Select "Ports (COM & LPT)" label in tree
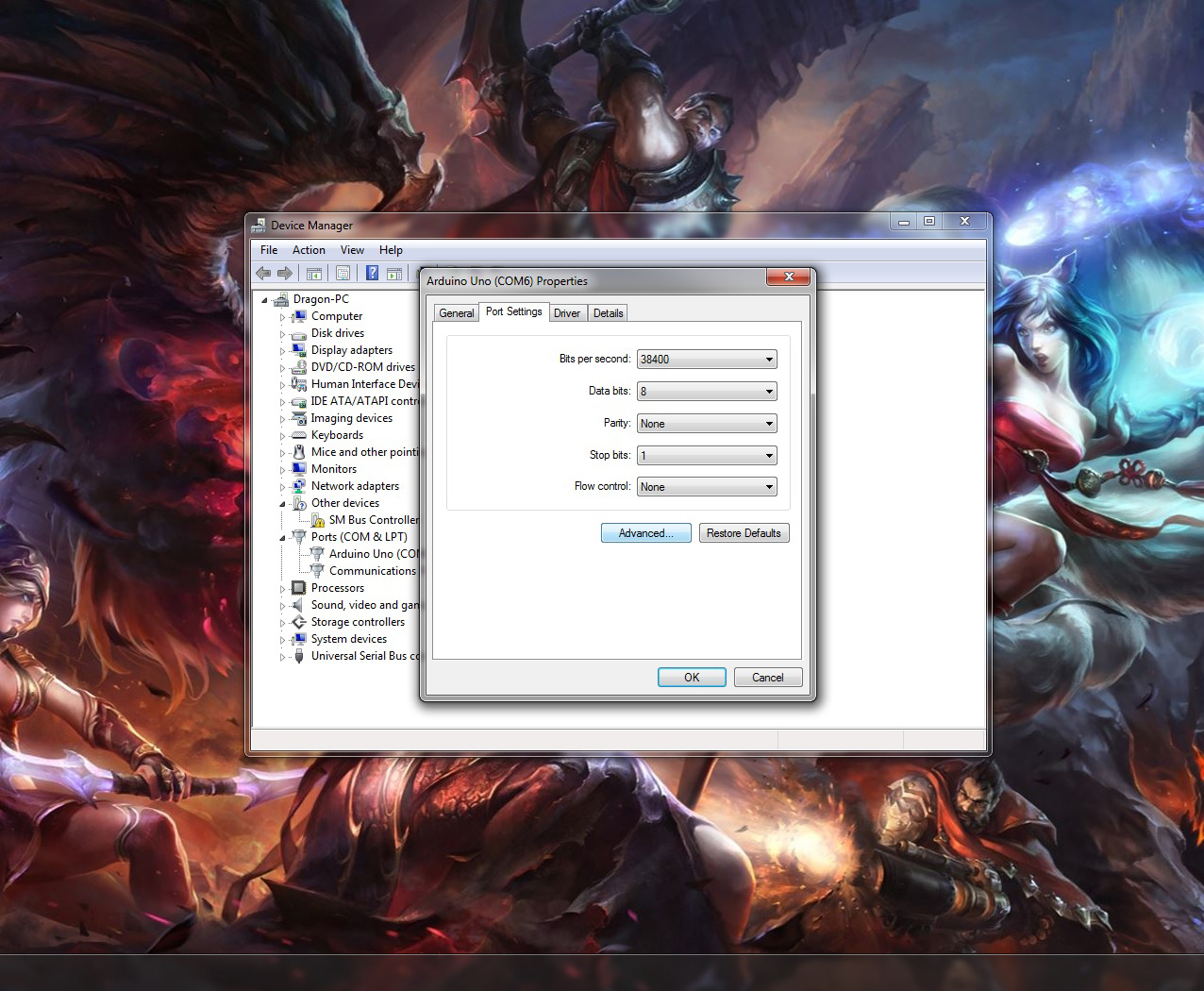The height and width of the screenshot is (991, 1204). 360,537
